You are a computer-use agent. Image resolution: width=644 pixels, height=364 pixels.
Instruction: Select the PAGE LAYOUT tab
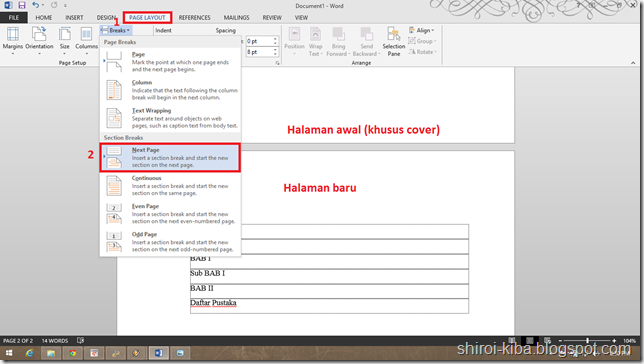(147, 18)
